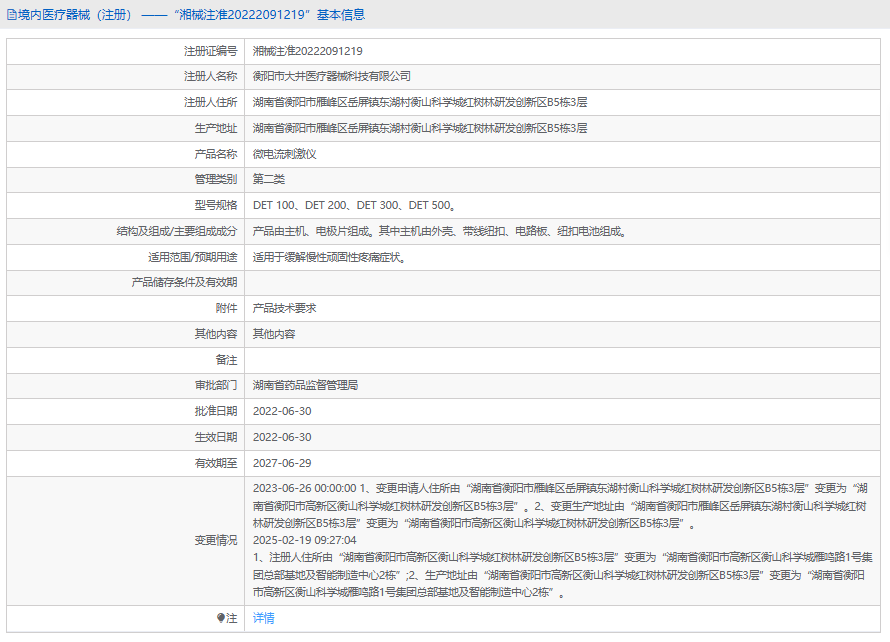Select the registrant name 衡阳市大井医疗器械科技有限公司

point(331,76)
